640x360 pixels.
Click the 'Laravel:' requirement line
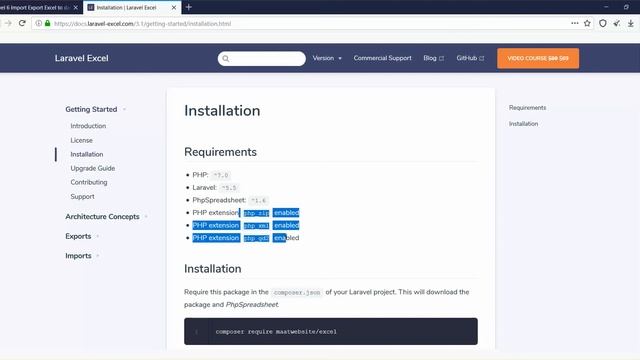click(215, 188)
